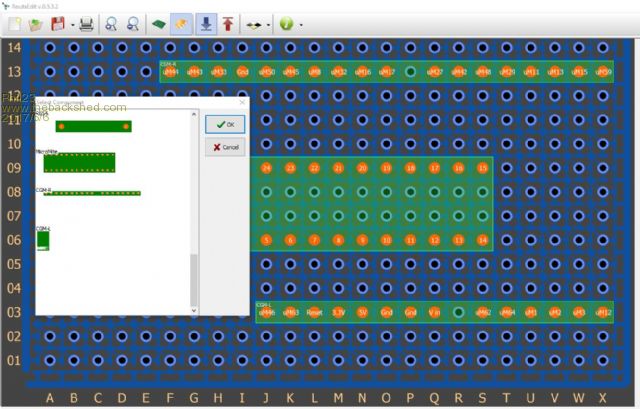Click the first magnifier zoom icon
This screenshot has height=409, width=640.
point(112,23)
